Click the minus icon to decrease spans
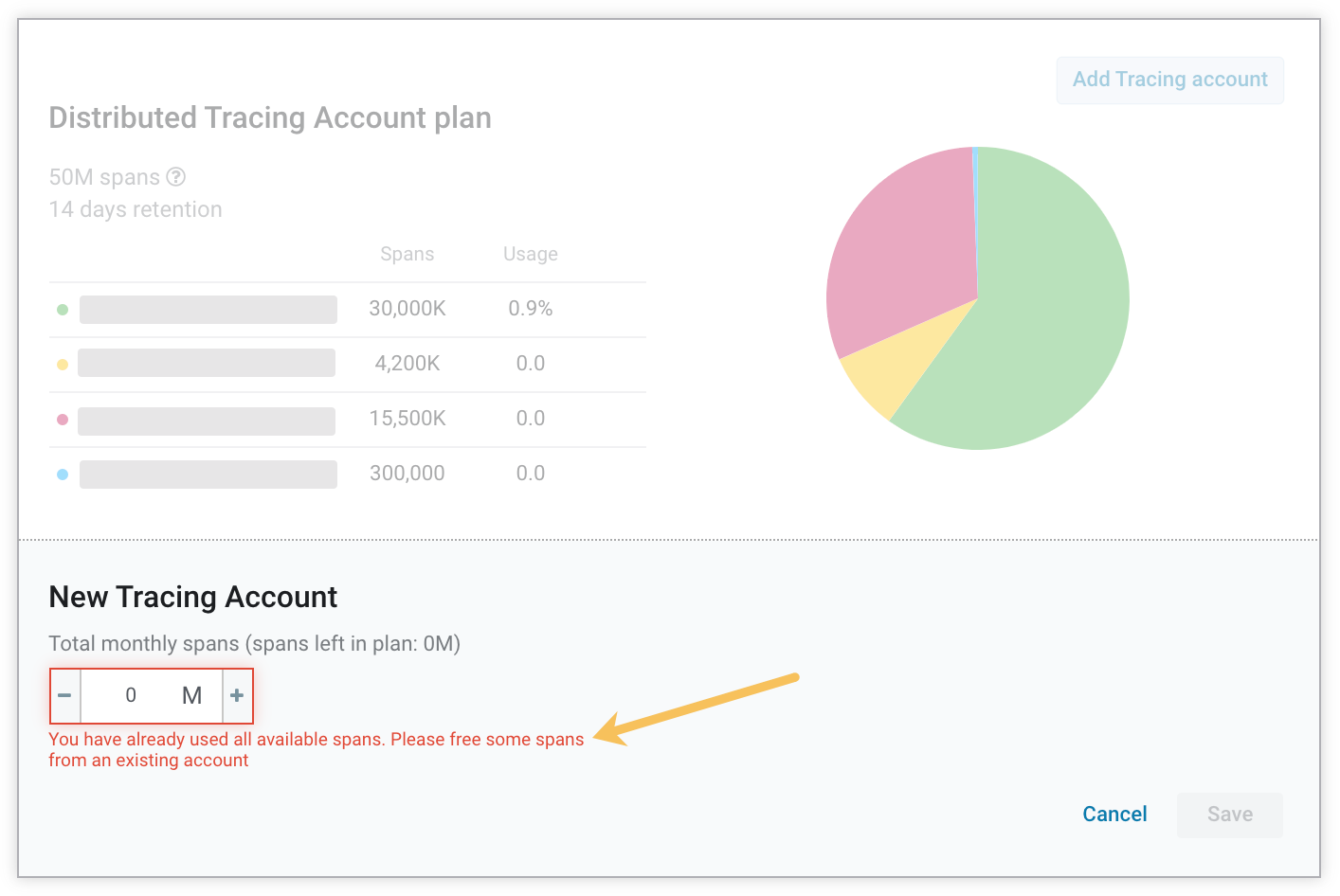1340x896 pixels. point(64,695)
